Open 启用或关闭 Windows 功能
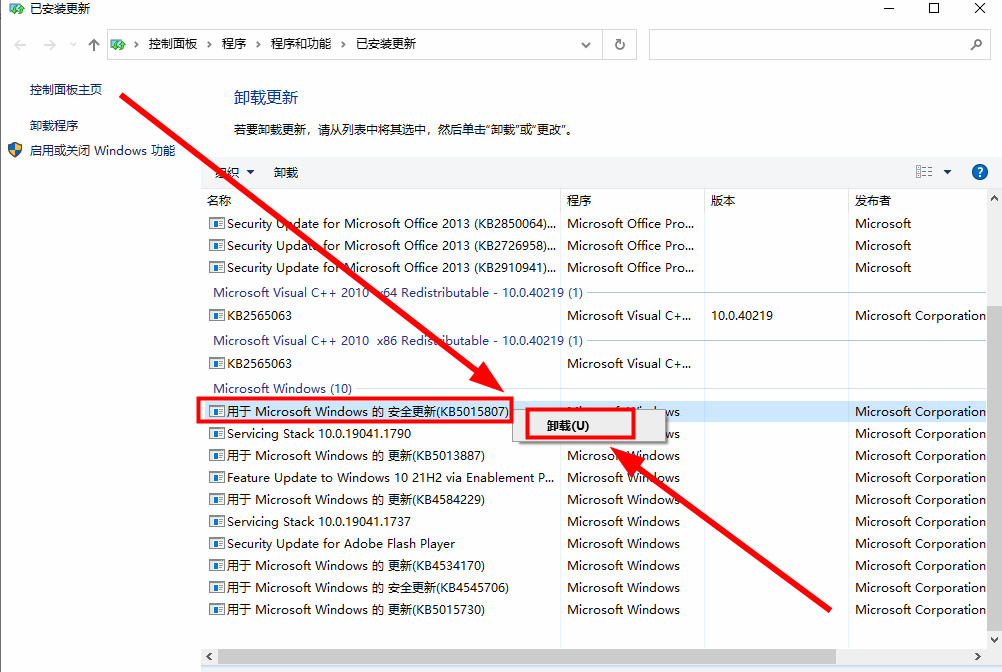Screen dimensions: 1002x672 click(x=99, y=151)
